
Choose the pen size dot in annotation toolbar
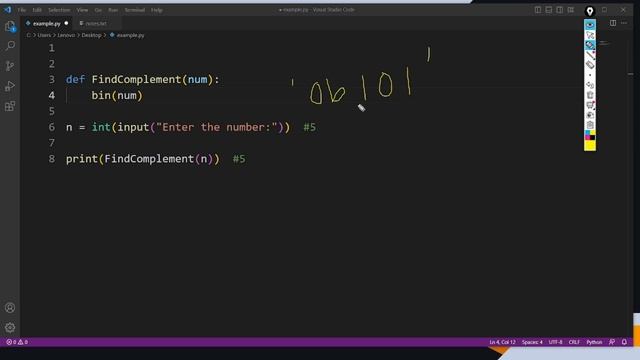tap(590, 75)
